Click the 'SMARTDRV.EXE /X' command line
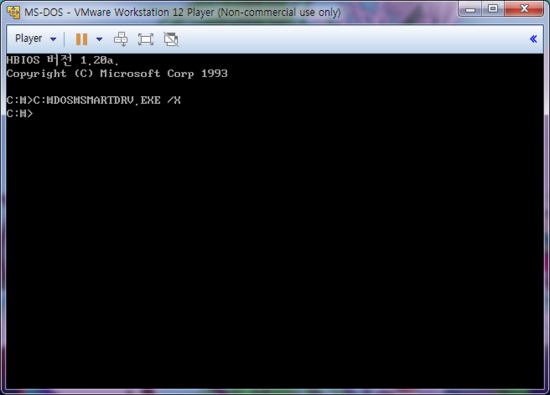This screenshot has width=550, height=395. pyautogui.click(x=93, y=100)
